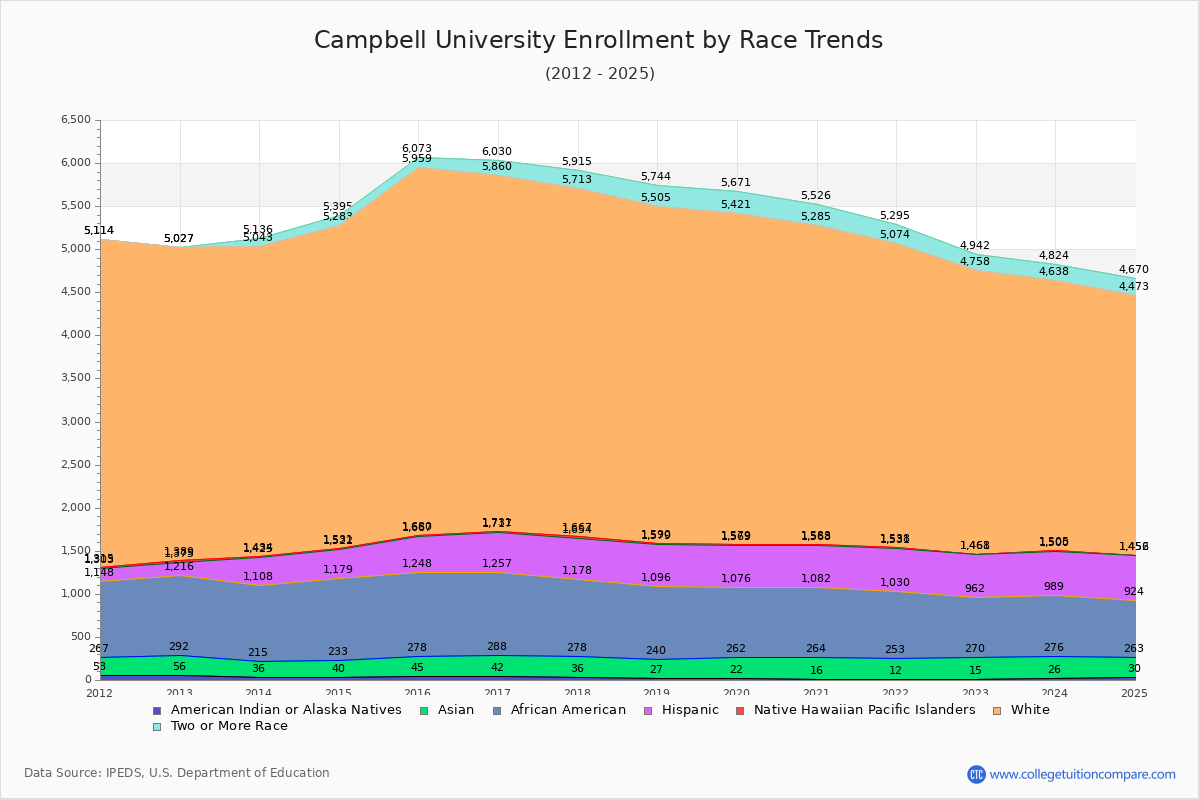
Task: Click the green Asian legend color marker
Action: pos(422,710)
